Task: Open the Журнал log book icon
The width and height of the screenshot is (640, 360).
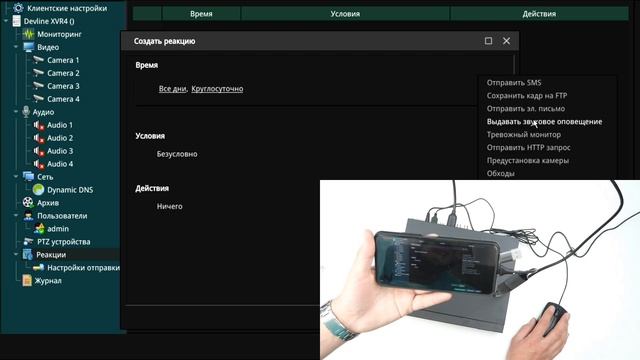Action: pyautogui.click(x=27, y=280)
